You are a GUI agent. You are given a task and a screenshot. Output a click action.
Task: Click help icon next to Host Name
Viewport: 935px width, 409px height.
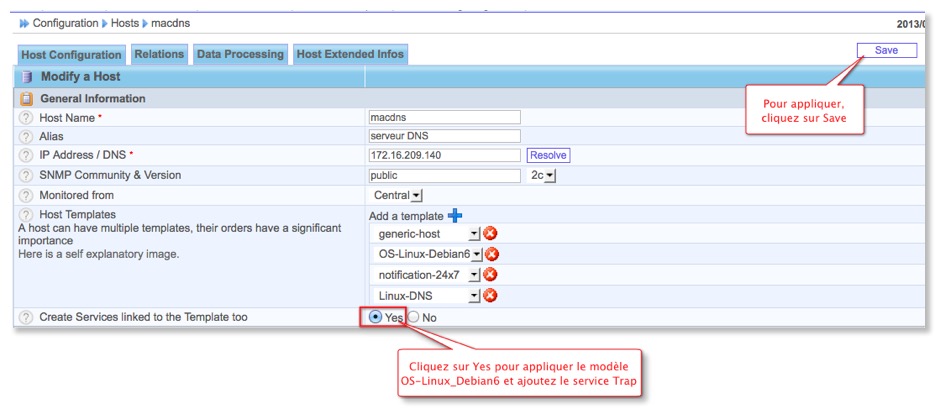coord(26,118)
